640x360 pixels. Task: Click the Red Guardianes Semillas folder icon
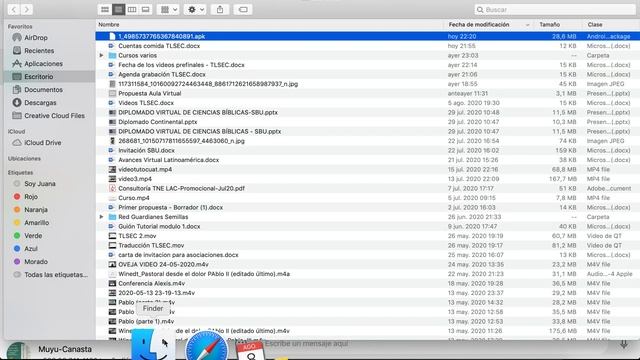112,217
